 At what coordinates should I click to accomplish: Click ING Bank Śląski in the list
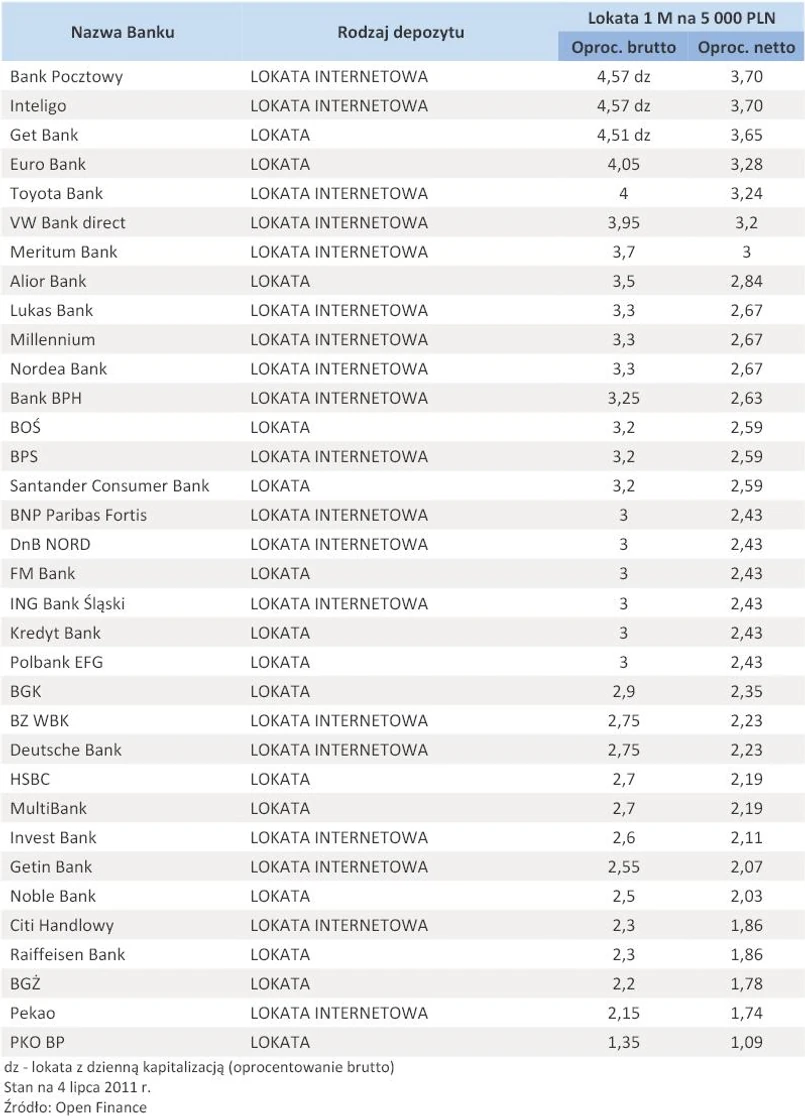coord(67,603)
